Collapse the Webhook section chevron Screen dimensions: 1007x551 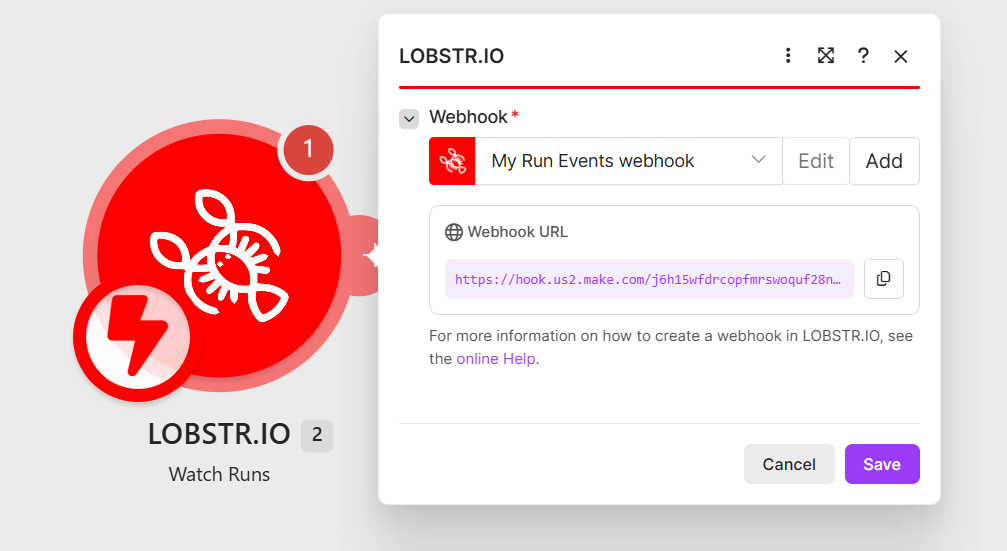(x=409, y=119)
